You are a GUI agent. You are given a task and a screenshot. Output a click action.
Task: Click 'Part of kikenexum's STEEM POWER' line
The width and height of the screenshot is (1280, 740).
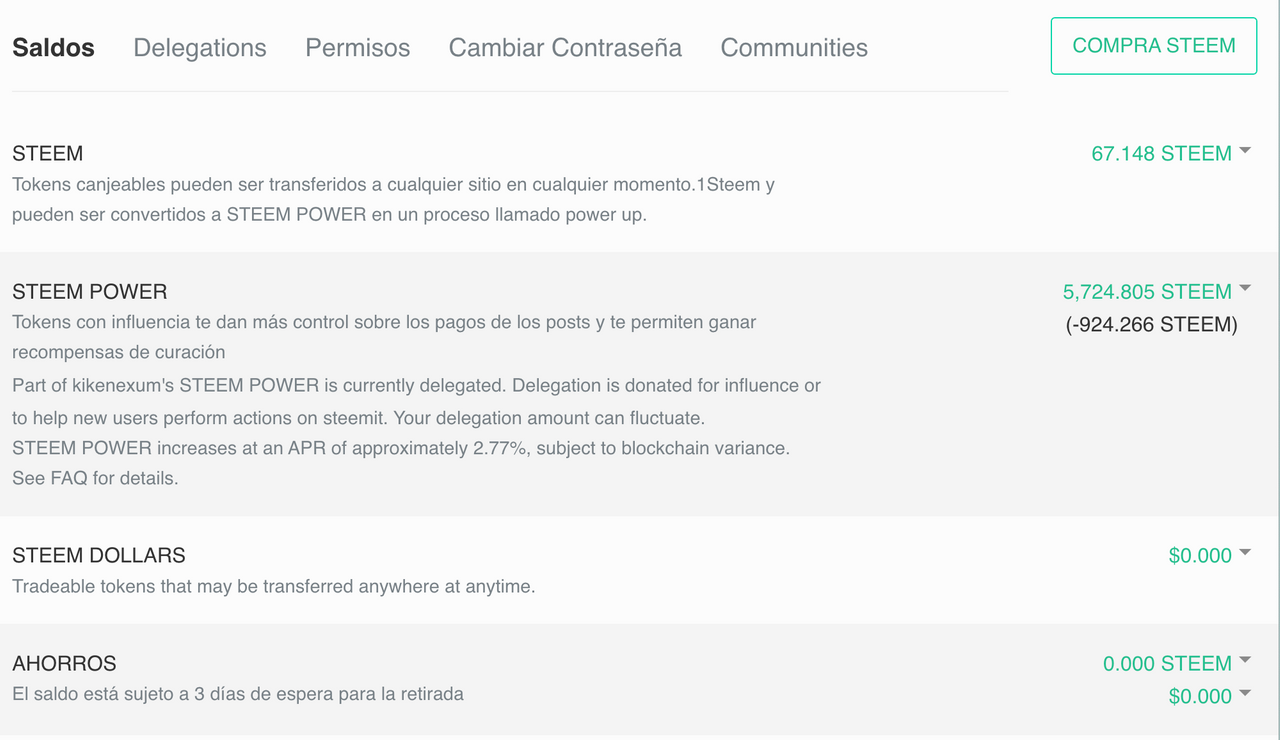coord(416,385)
